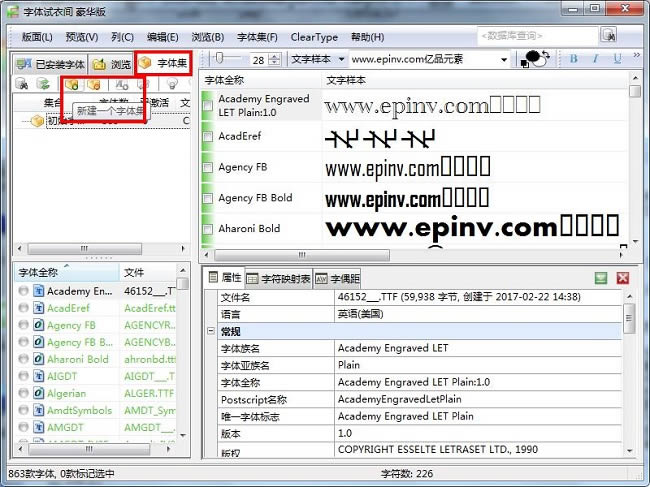
Task: Click the new font set icon
Action: [x=72, y=85]
